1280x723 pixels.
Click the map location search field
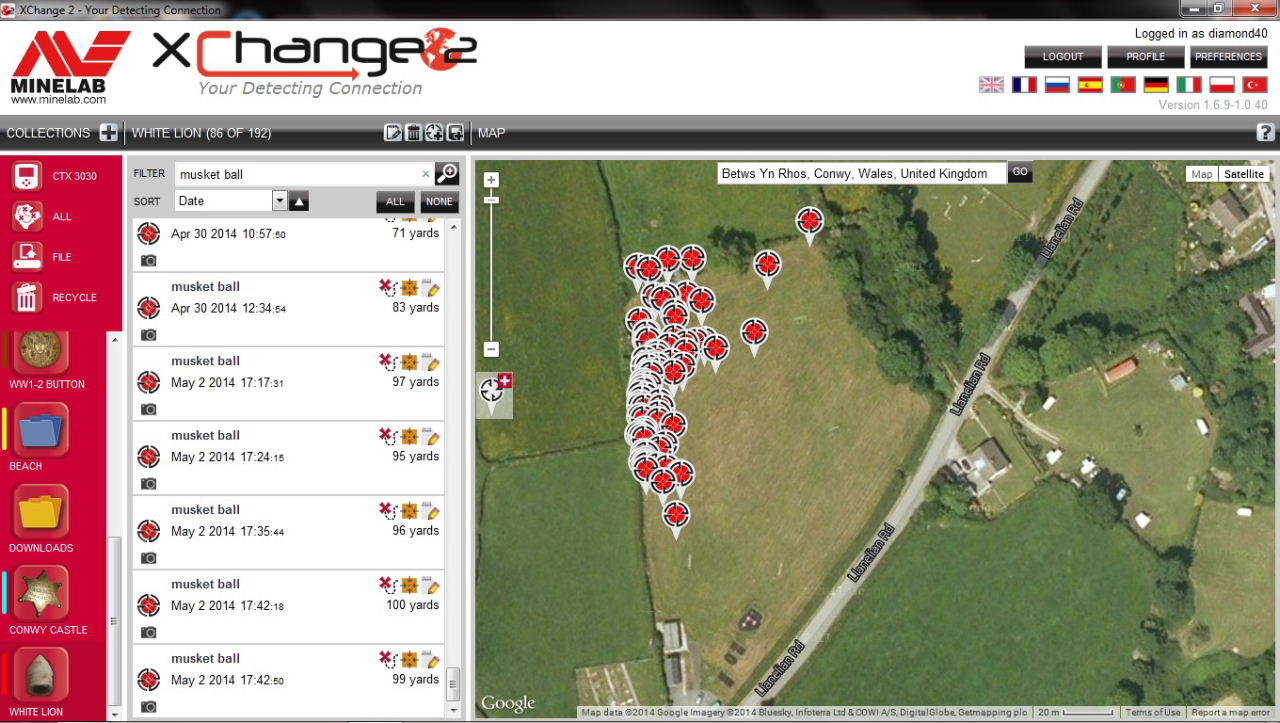(x=862, y=173)
